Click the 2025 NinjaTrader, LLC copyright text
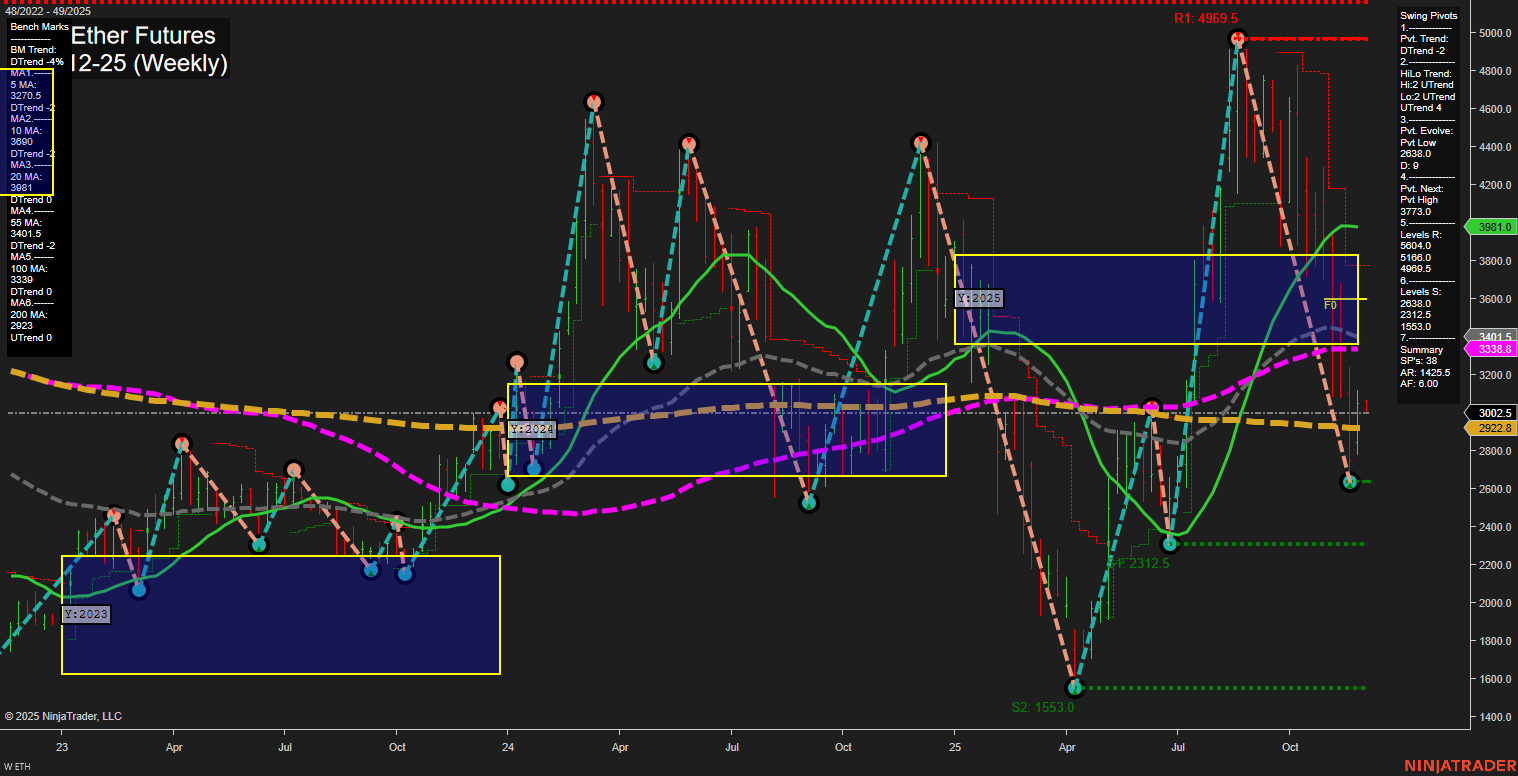Viewport: 1518px width, 776px height. point(63,716)
